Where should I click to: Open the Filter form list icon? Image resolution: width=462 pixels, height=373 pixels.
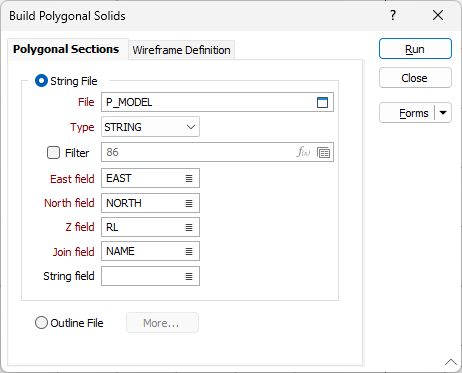pyautogui.click(x=323, y=153)
